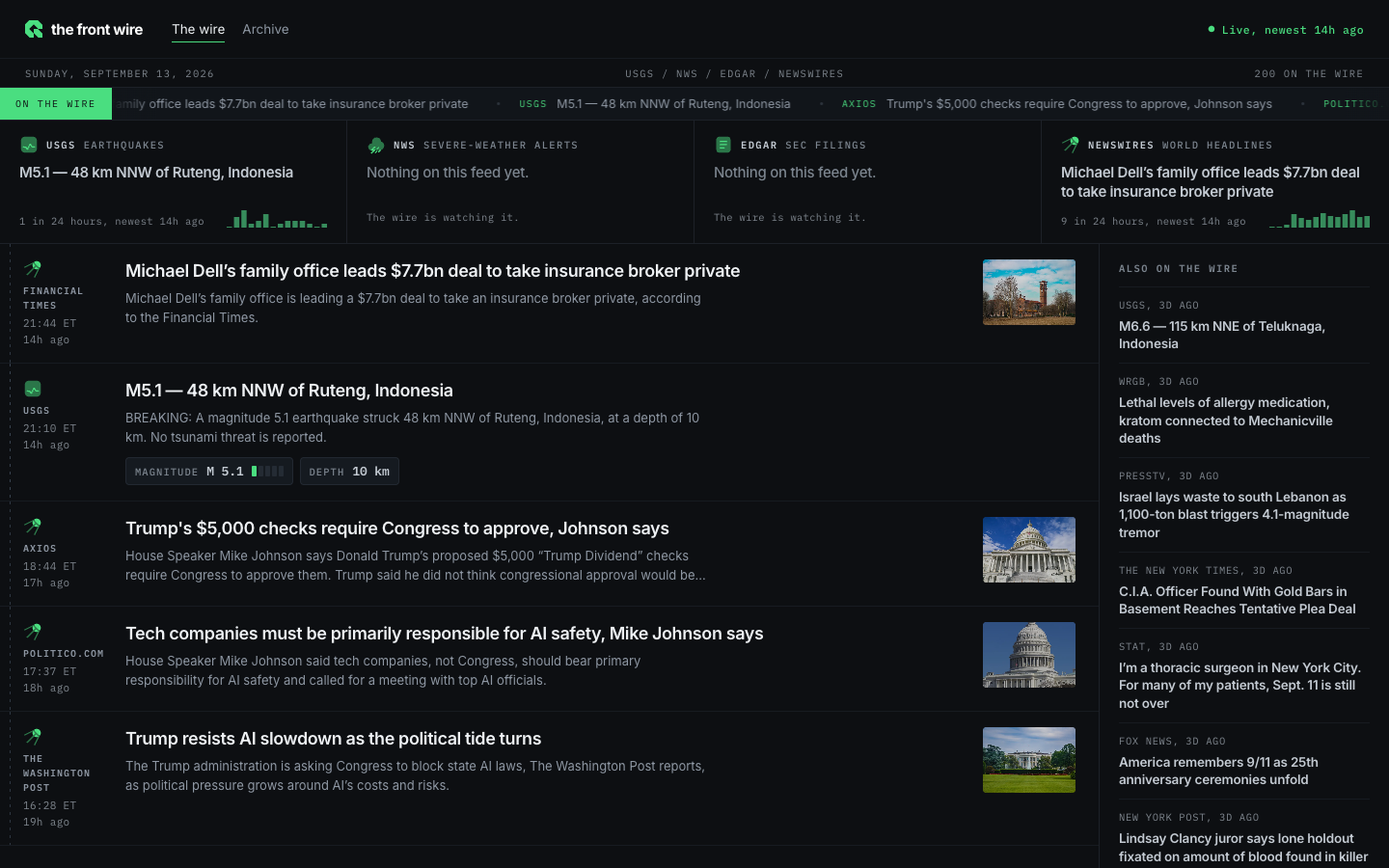Open Lethal levels of allergy medication story

point(1226,420)
